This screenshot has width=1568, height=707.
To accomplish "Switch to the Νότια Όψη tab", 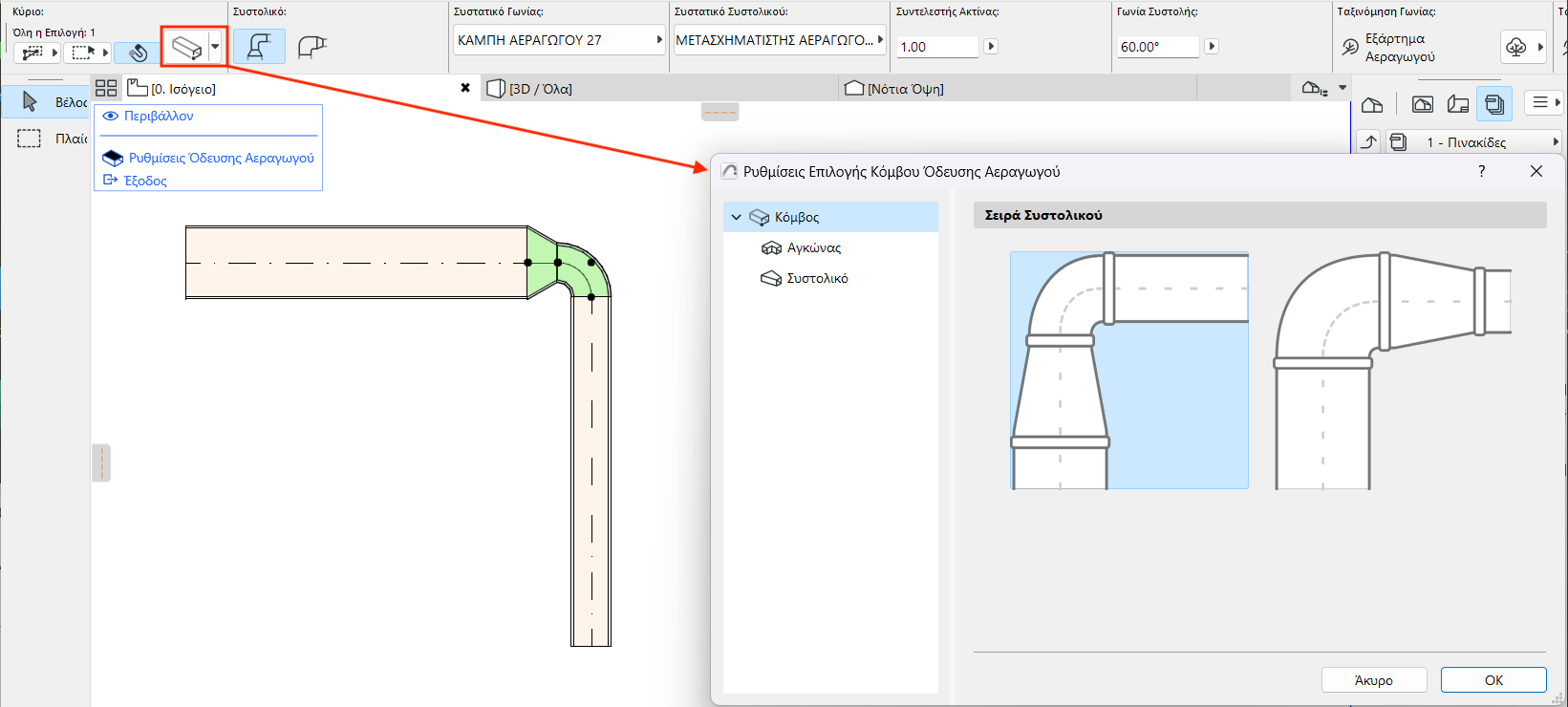I will click(x=905, y=89).
